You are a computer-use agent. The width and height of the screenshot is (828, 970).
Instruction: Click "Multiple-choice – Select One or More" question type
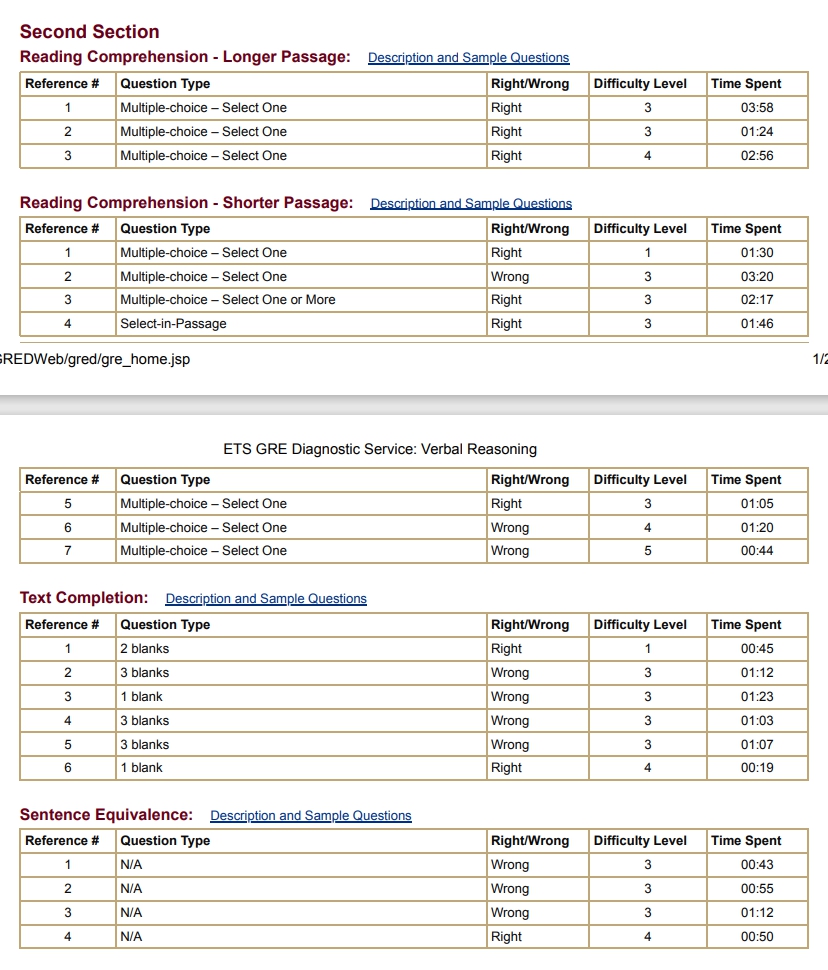pos(228,300)
